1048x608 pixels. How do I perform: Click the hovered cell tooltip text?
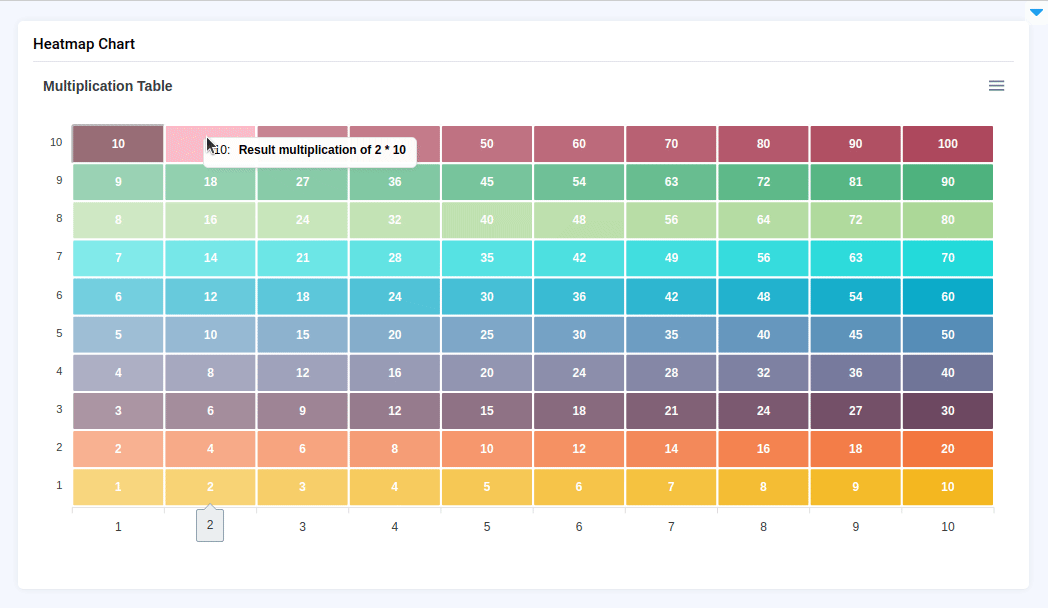click(321, 150)
